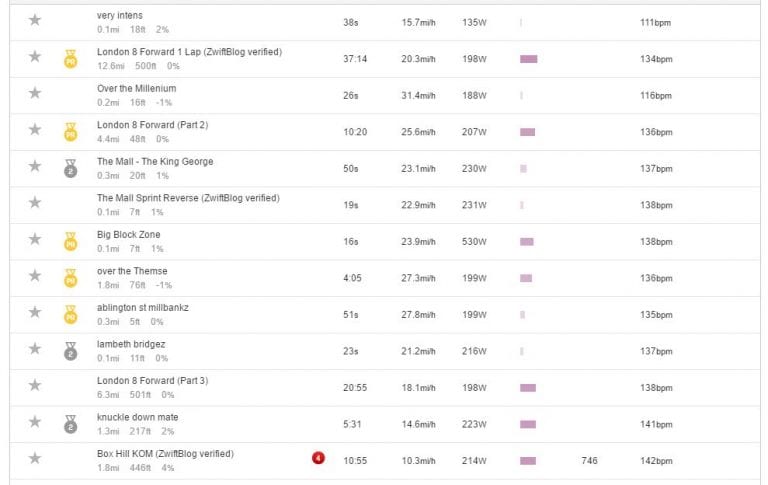The width and height of the screenshot is (768, 485).
Task: Click the red rank badge on Box Hill KOM
Action: pos(318,458)
